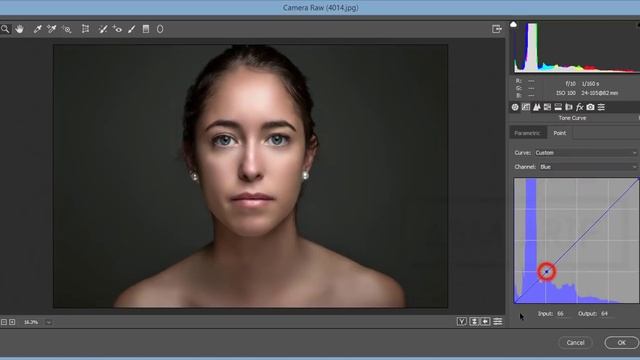The width and height of the screenshot is (640, 360).
Task: Copy current settings to before icon
Action: pyautogui.click(x=485, y=322)
